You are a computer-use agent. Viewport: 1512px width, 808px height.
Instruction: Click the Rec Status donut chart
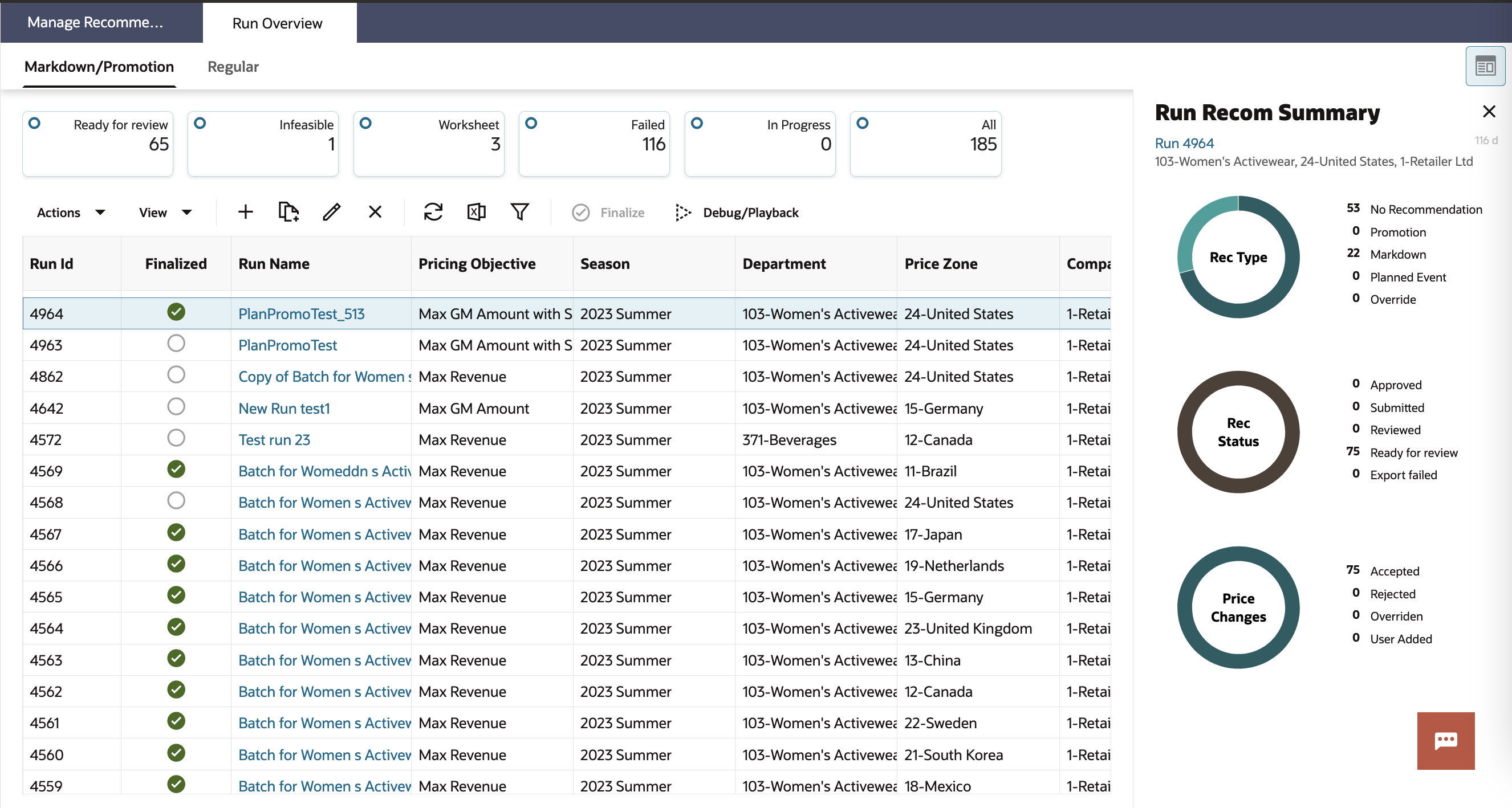coord(1238,432)
